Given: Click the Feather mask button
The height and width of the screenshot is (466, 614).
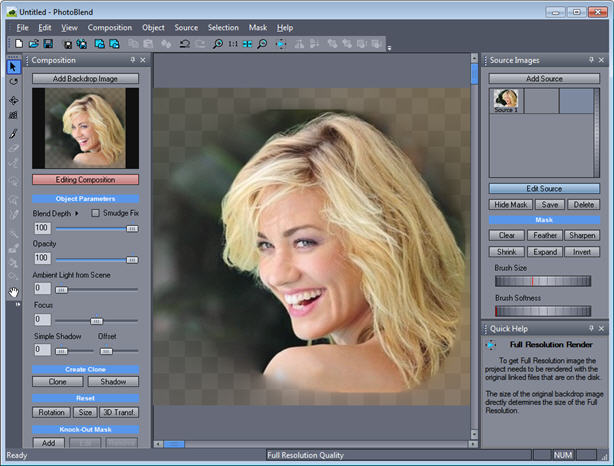Looking at the screenshot, I should [x=544, y=235].
